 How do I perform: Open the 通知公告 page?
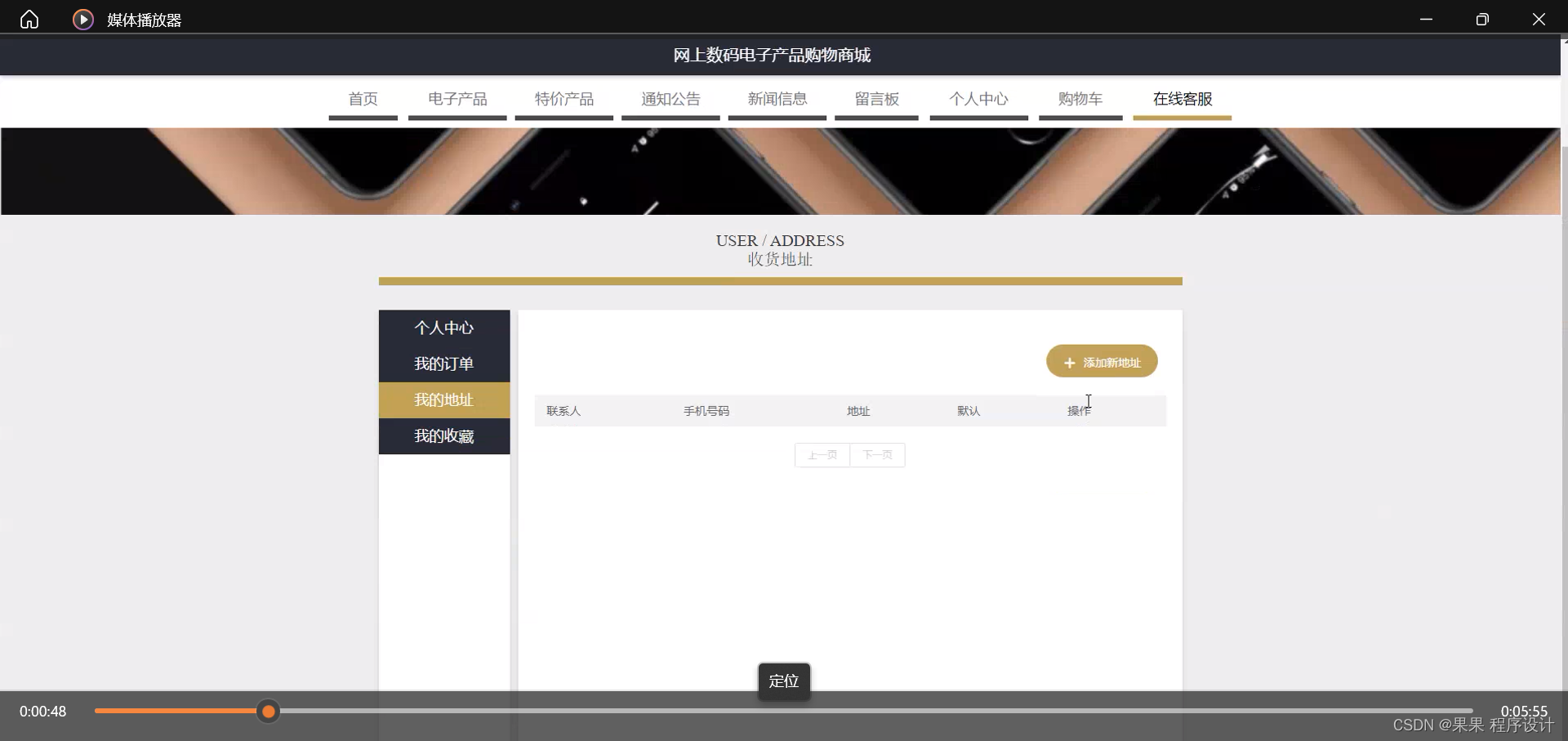[670, 99]
